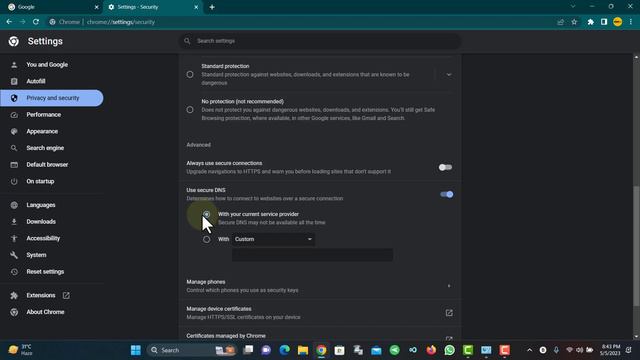Expand Manage phones arrow
The width and height of the screenshot is (640, 360).
[449, 286]
